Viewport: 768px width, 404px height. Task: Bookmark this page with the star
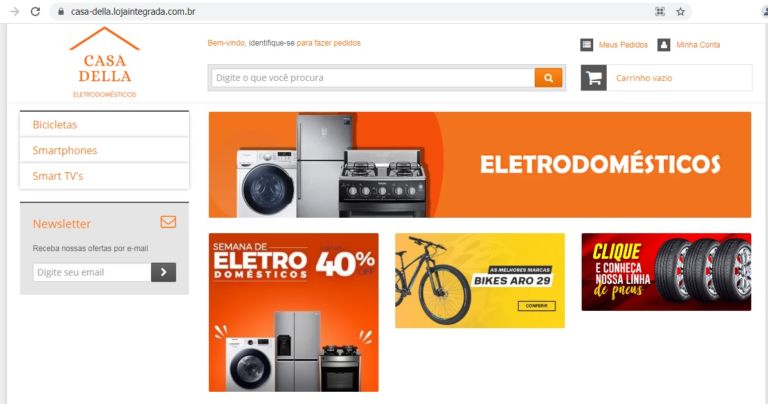[x=680, y=12]
